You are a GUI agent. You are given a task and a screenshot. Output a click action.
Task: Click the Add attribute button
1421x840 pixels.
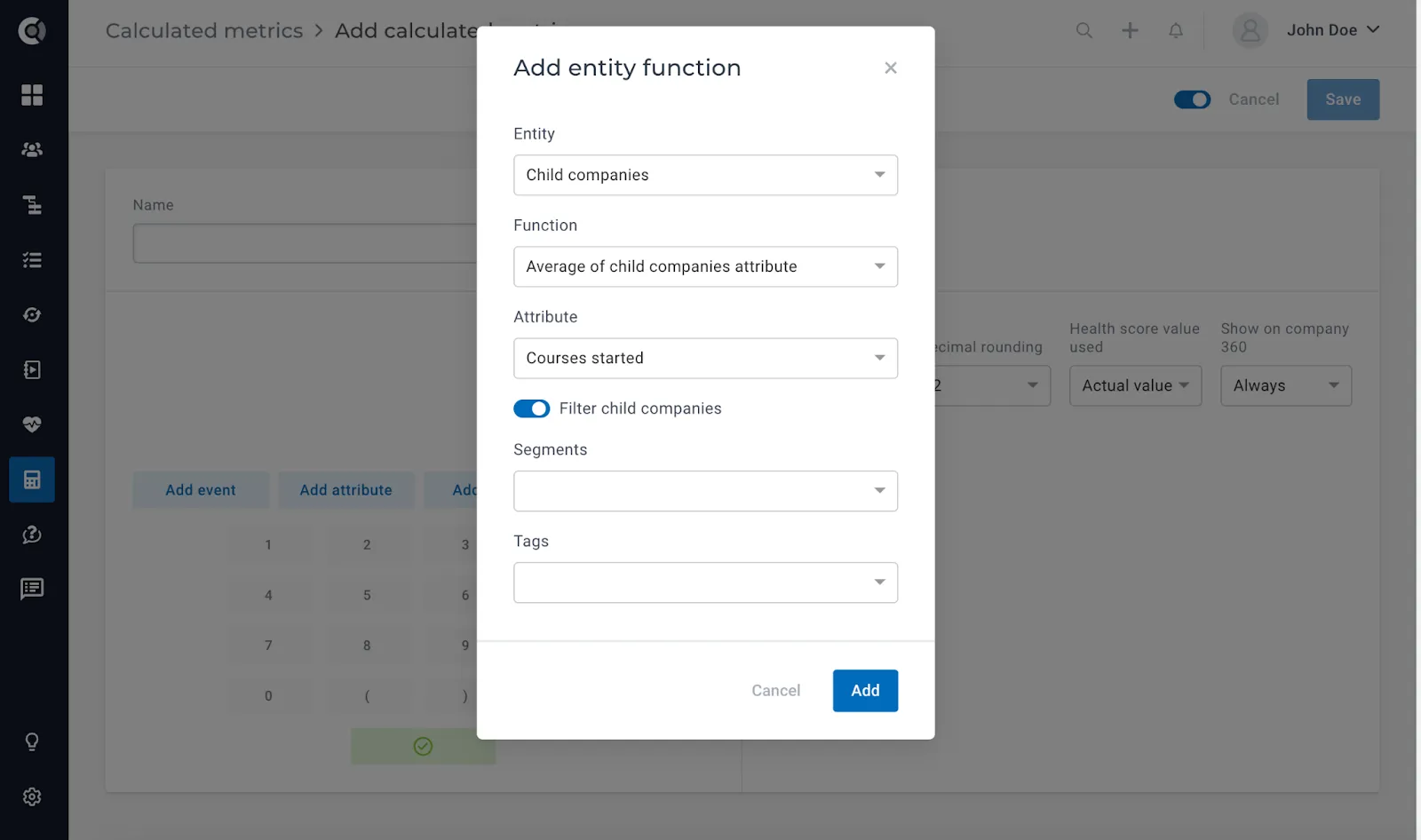click(x=345, y=490)
